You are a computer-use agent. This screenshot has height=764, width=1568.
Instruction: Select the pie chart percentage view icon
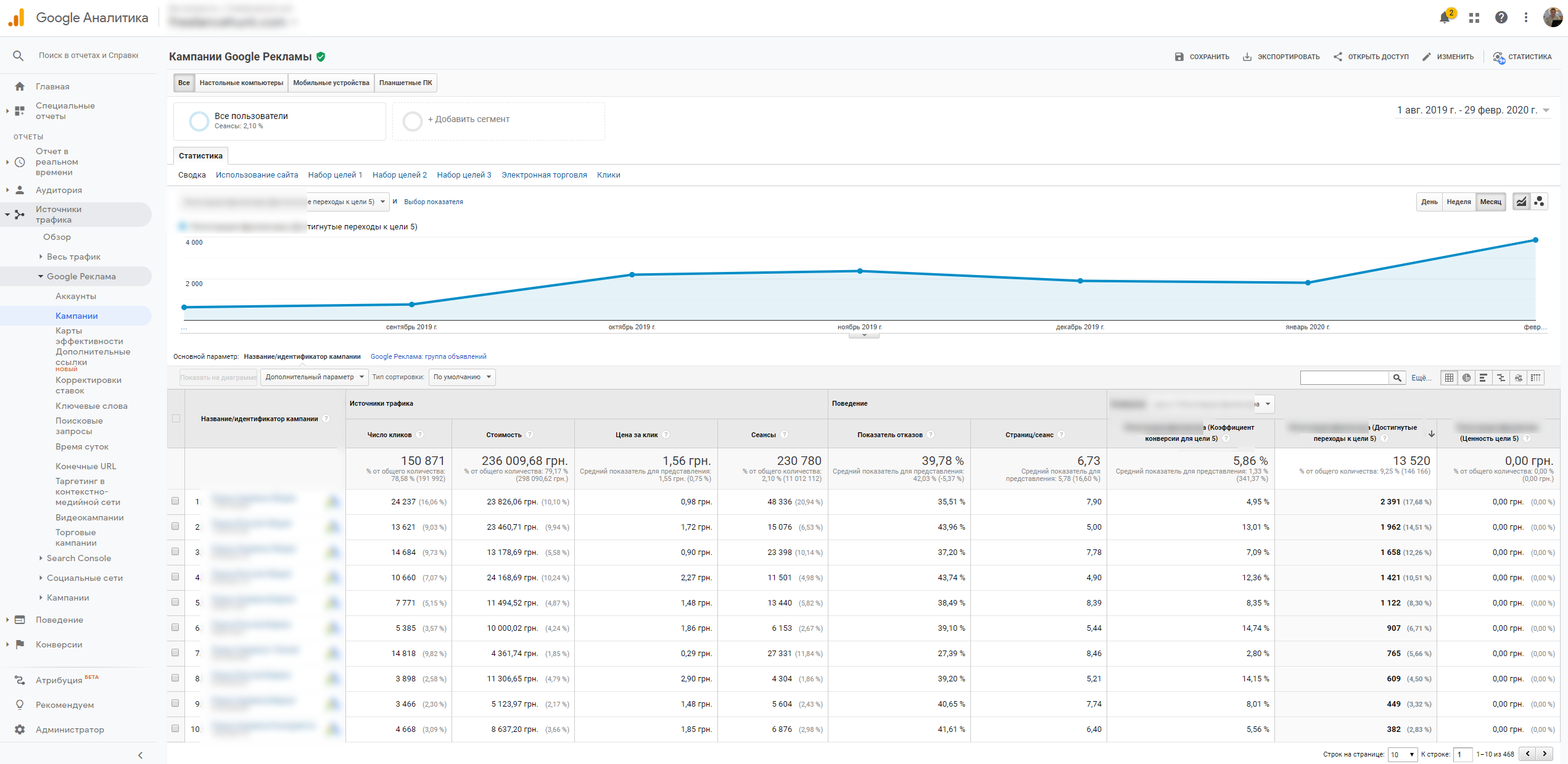[1466, 377]
